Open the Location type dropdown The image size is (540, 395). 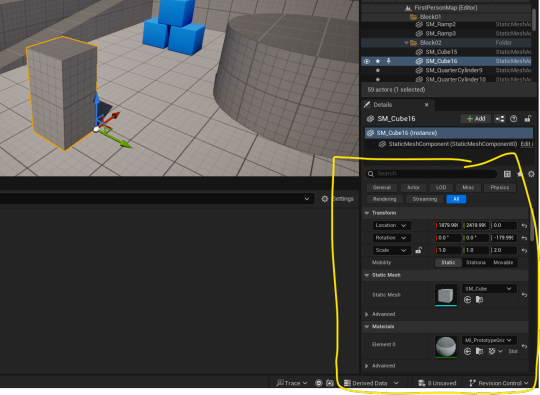pyautogui.click(x=391, y=225)
